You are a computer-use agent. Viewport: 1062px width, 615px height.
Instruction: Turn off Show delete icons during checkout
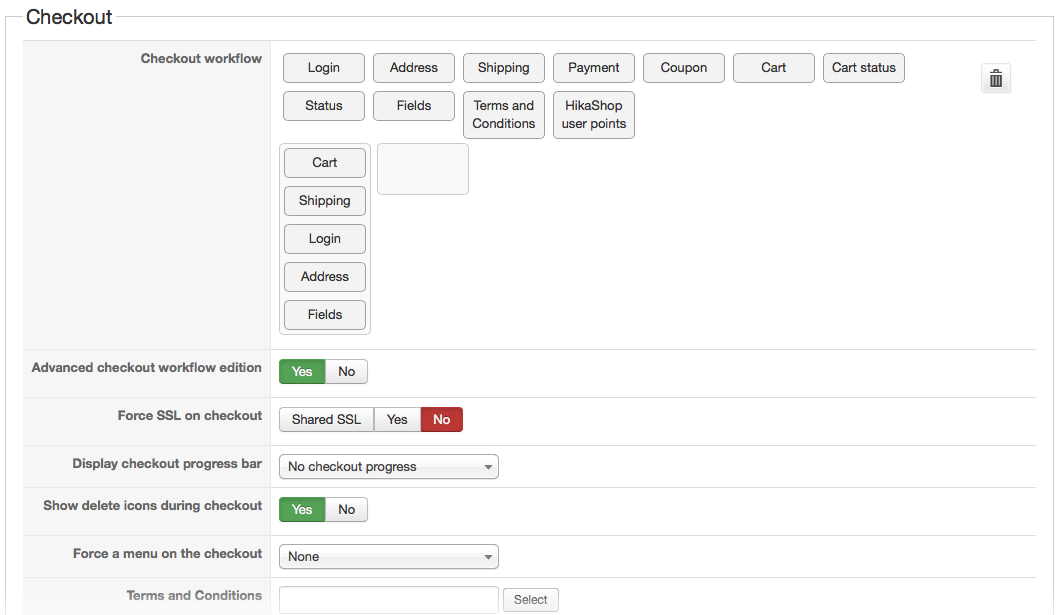346,510
